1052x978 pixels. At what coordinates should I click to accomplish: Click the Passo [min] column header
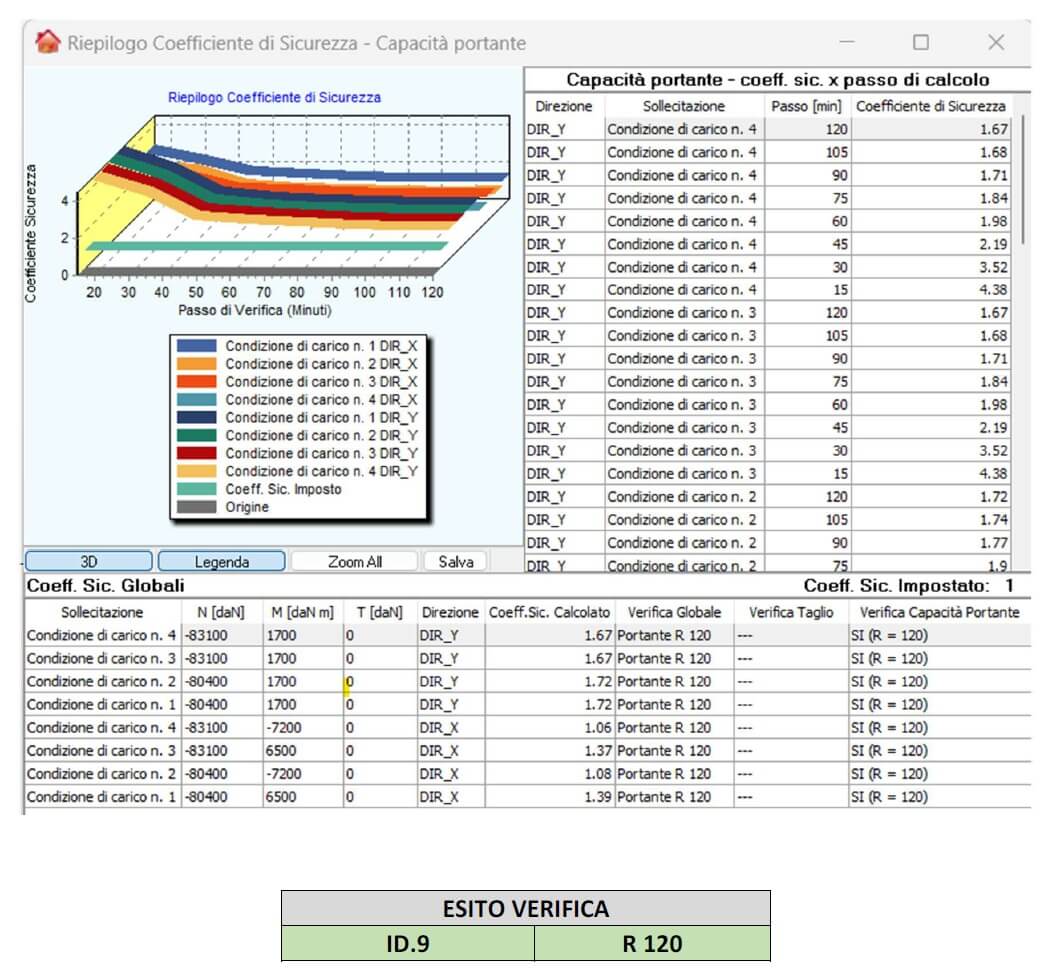[x=806, y=106]
